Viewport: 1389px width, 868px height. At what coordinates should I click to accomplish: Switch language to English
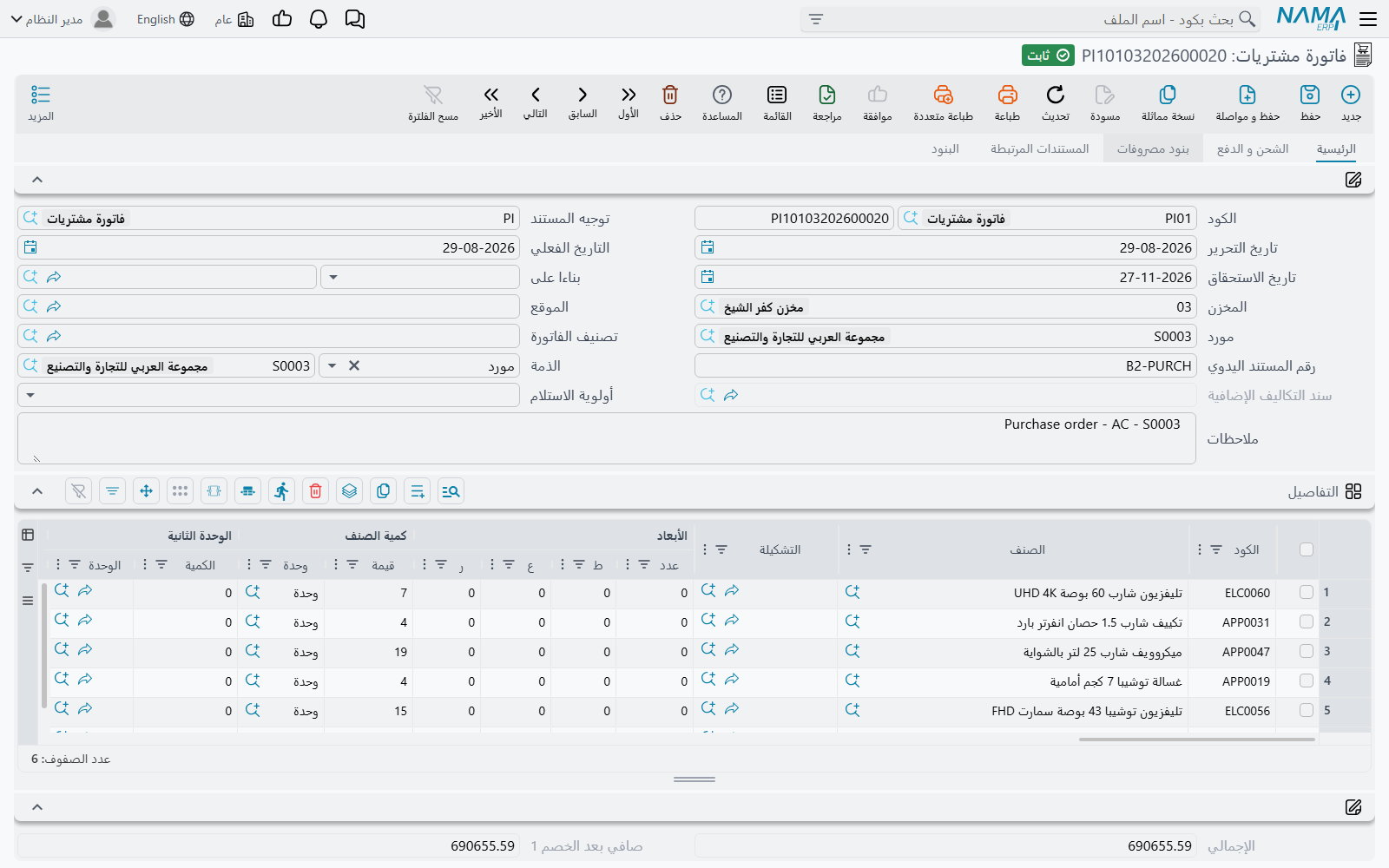166,19
